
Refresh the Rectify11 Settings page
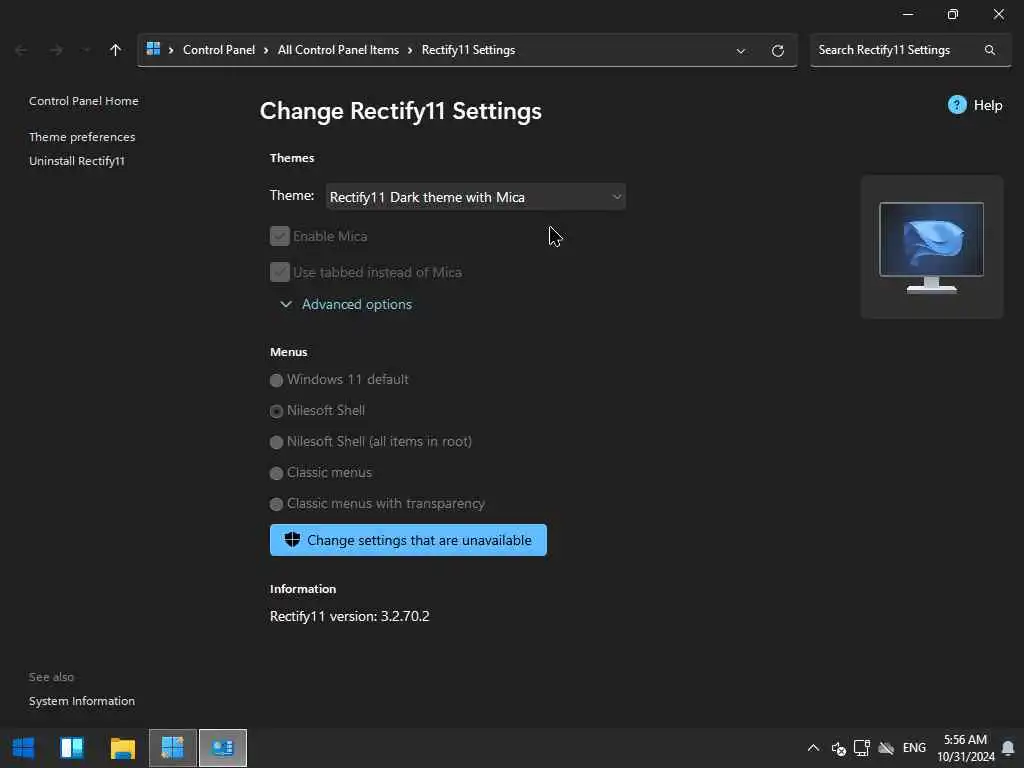tap(777, 50)
